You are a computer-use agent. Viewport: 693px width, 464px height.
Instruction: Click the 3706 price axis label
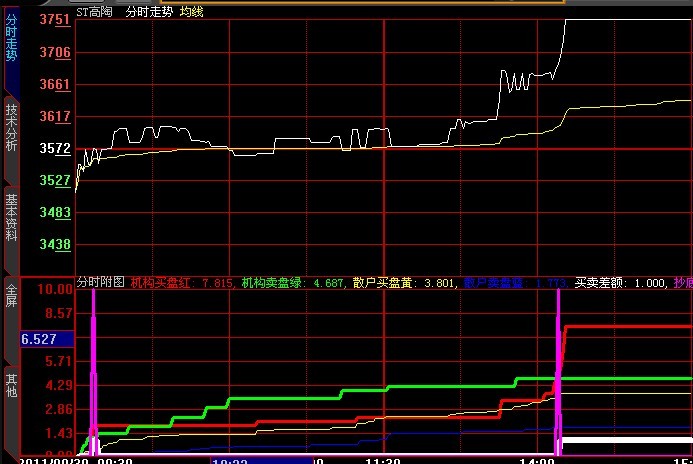click(x=55, y=52)
